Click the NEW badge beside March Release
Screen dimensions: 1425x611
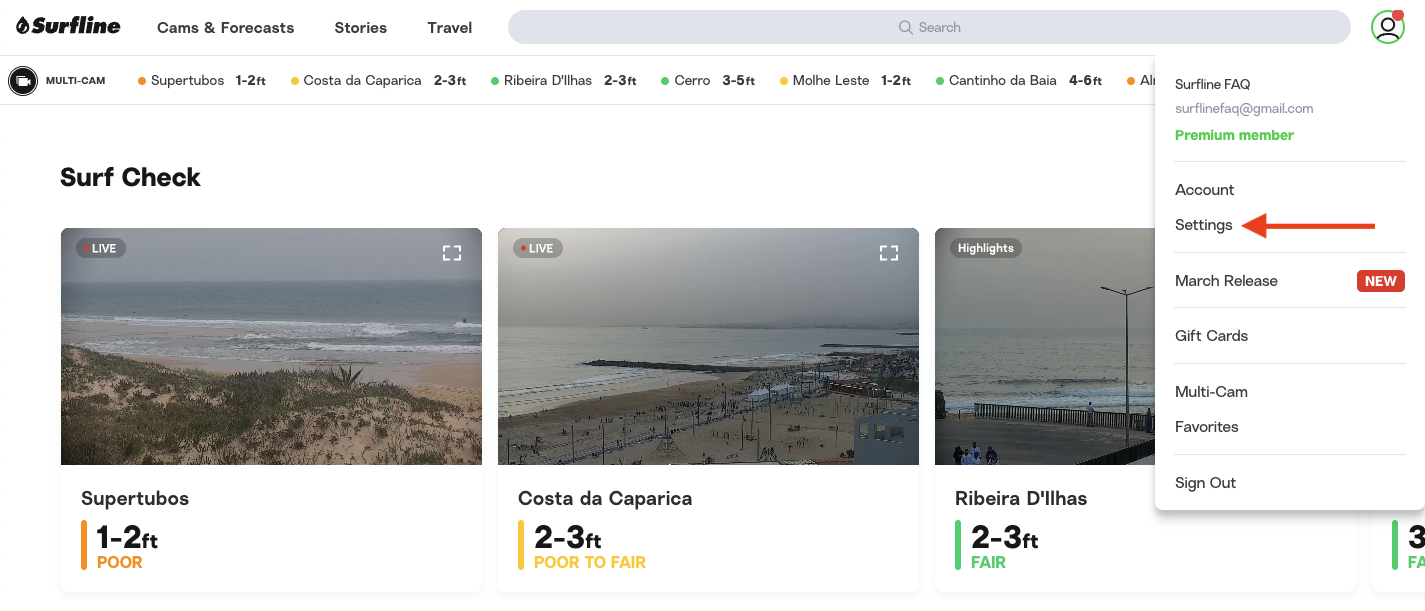1381,281
